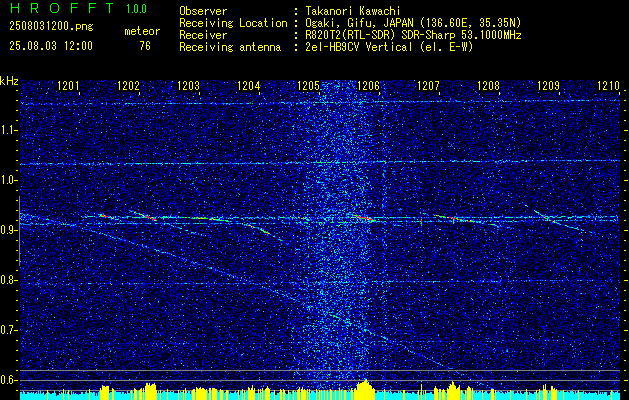This screenshot has height=400, width=629.
Task: Click receiver text R820T2(RTL-SDR) SDR-Sharp 53.1000MHz
Action: click(x=413, y=35)
